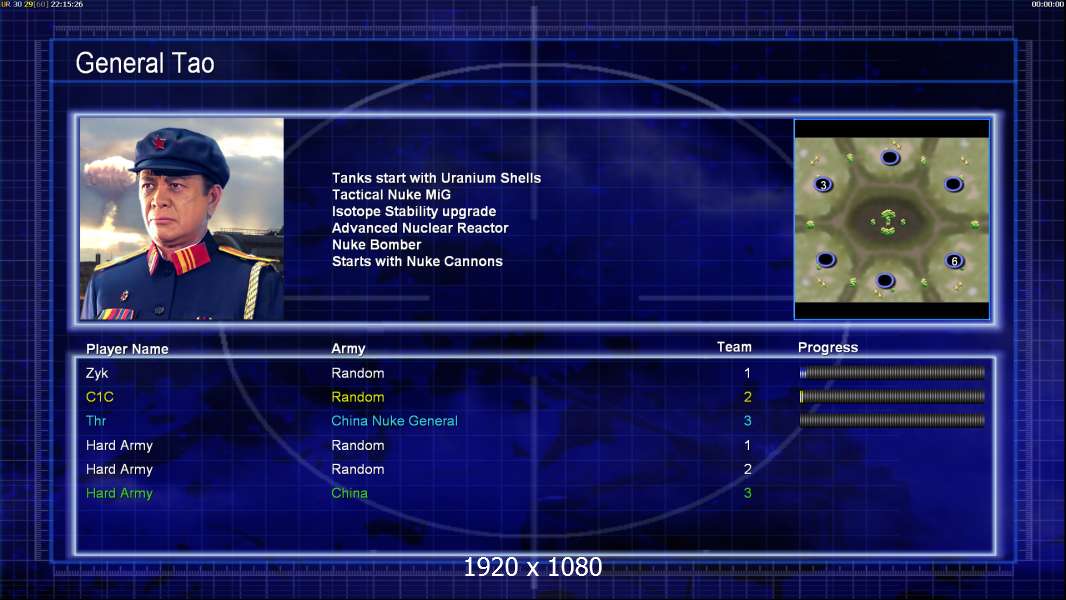The width and height of the screenshot is (1066, 600).
Task: Click start position 3 on the minimap
Action: click(823, 185)
